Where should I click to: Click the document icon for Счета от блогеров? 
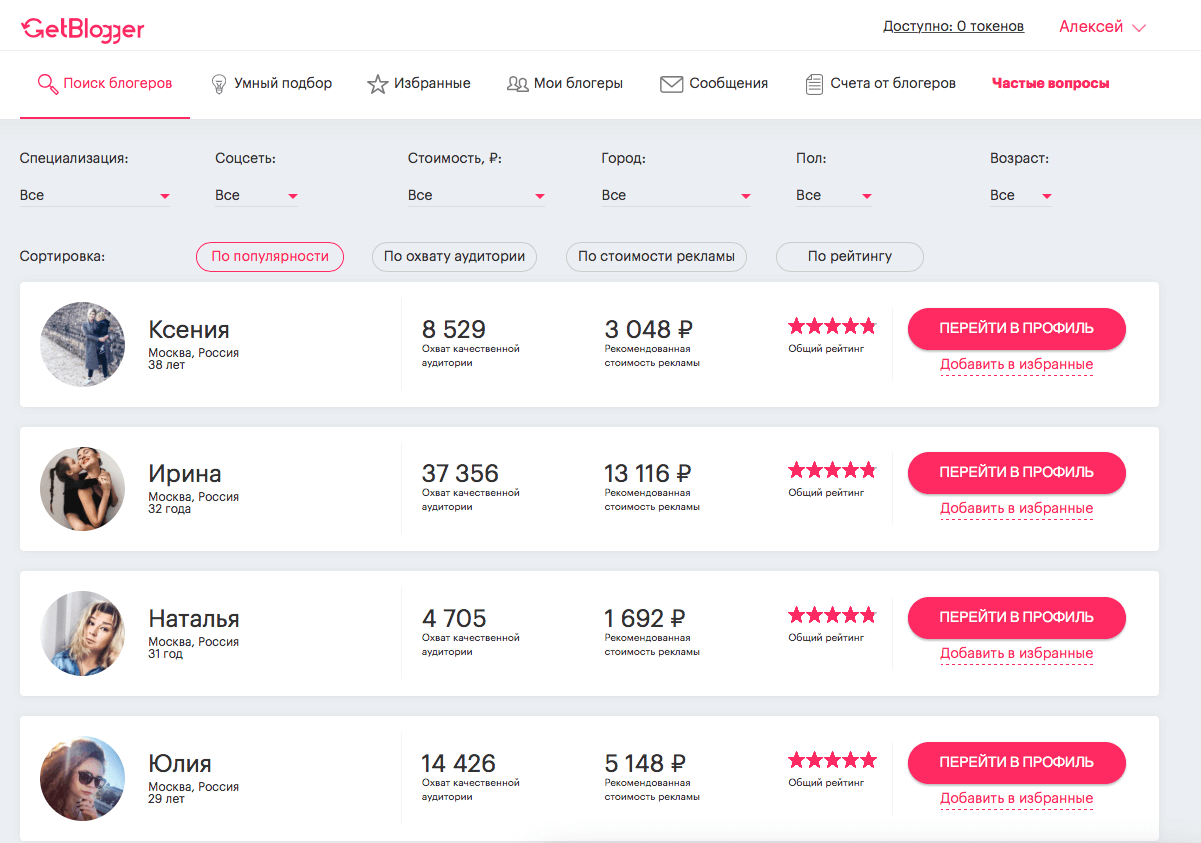point(814,84)
